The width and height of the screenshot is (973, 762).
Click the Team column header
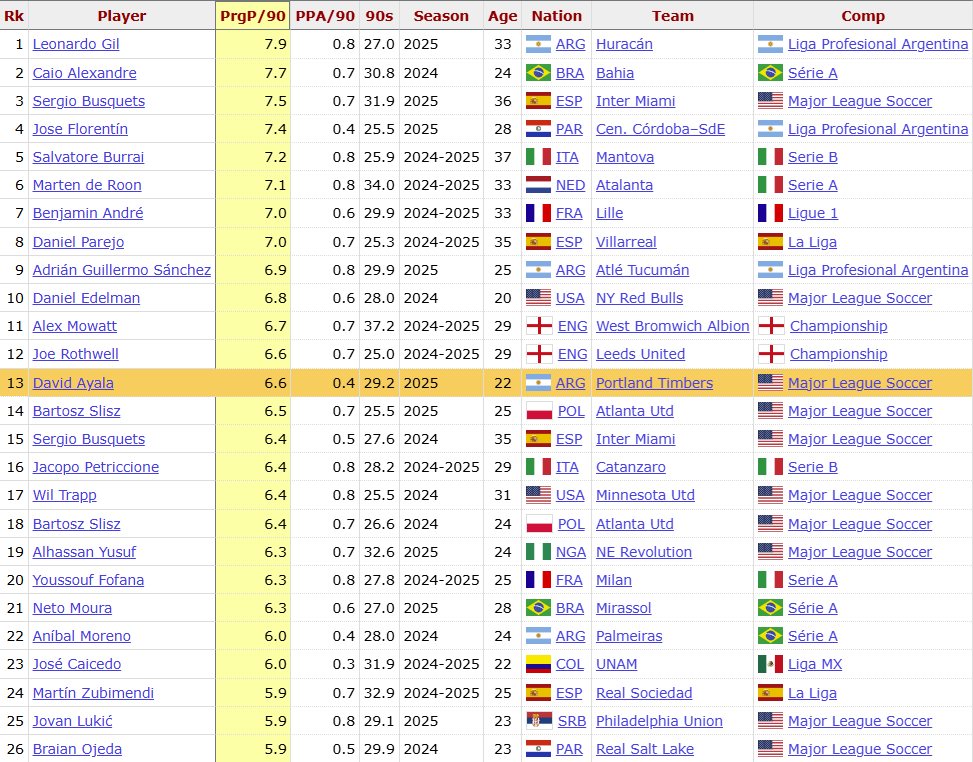[x=673, y=16]
